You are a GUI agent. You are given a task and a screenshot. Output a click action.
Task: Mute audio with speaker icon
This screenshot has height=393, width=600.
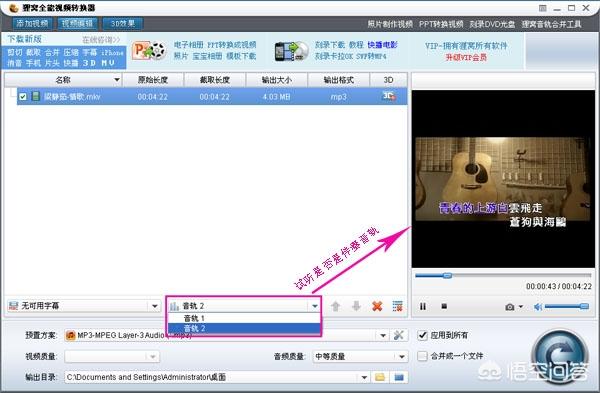538,307
